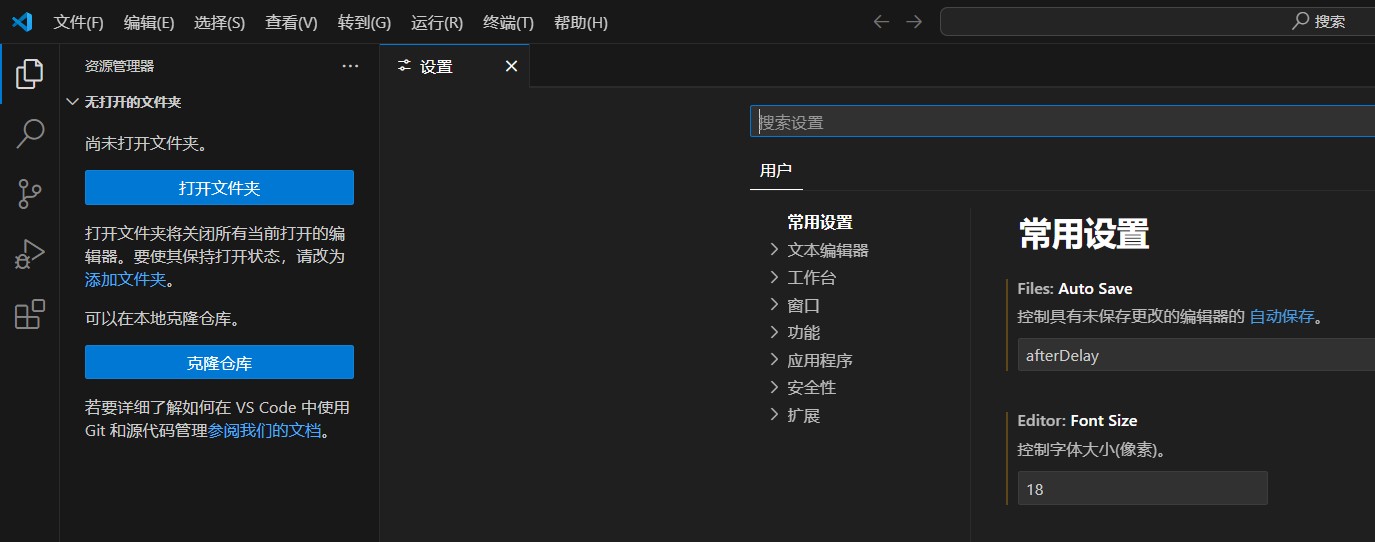Open the Auto Save afterDelay dropdown
Viewport: 1375px width, 542px height.
click(1196, 355)
